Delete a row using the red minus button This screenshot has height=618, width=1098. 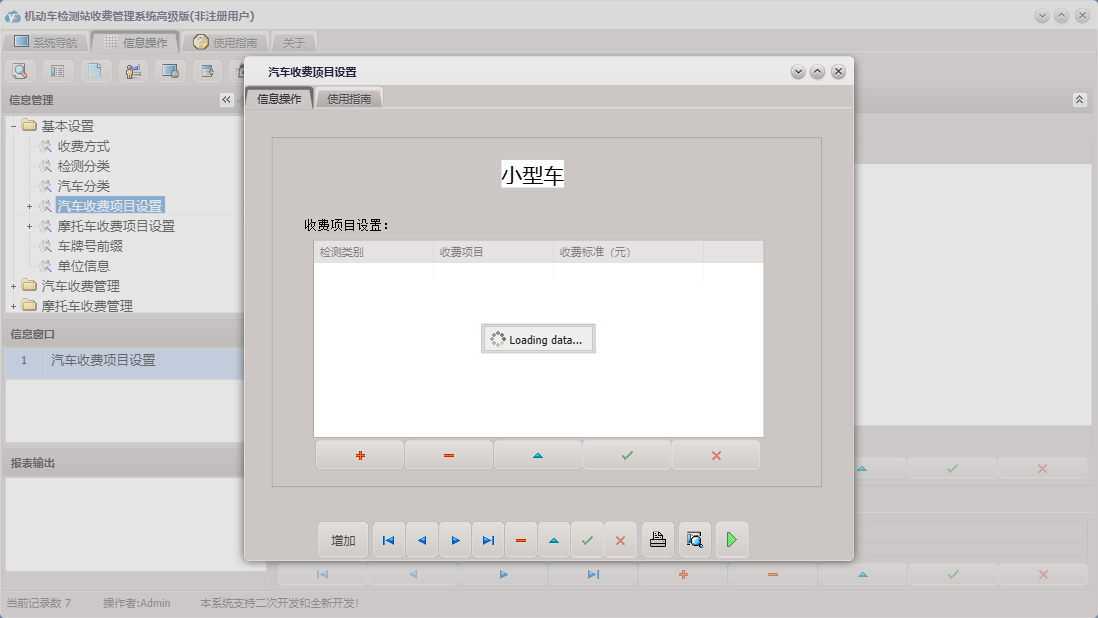(x=448, y=454)
